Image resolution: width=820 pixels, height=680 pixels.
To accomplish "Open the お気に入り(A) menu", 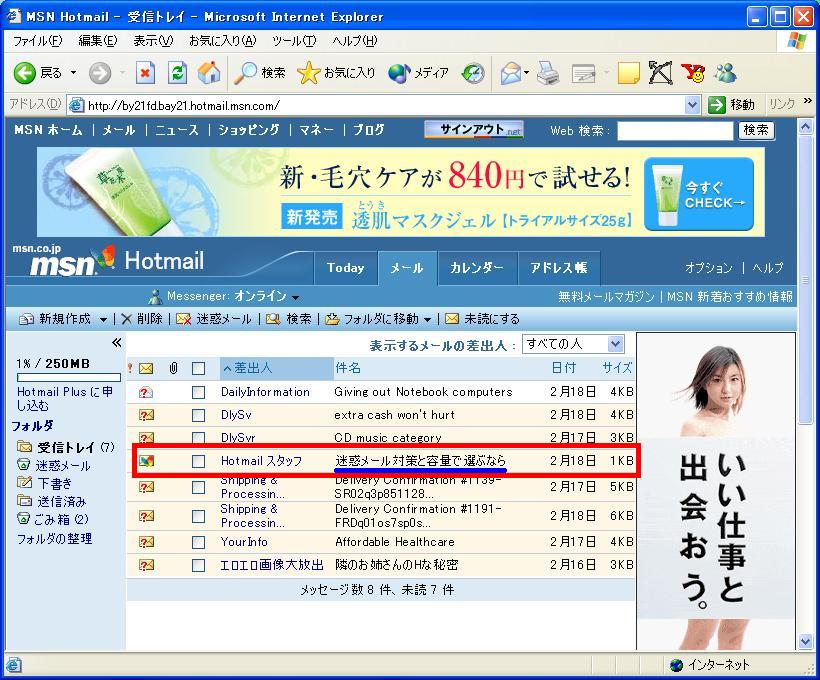I will pos(223,41).
